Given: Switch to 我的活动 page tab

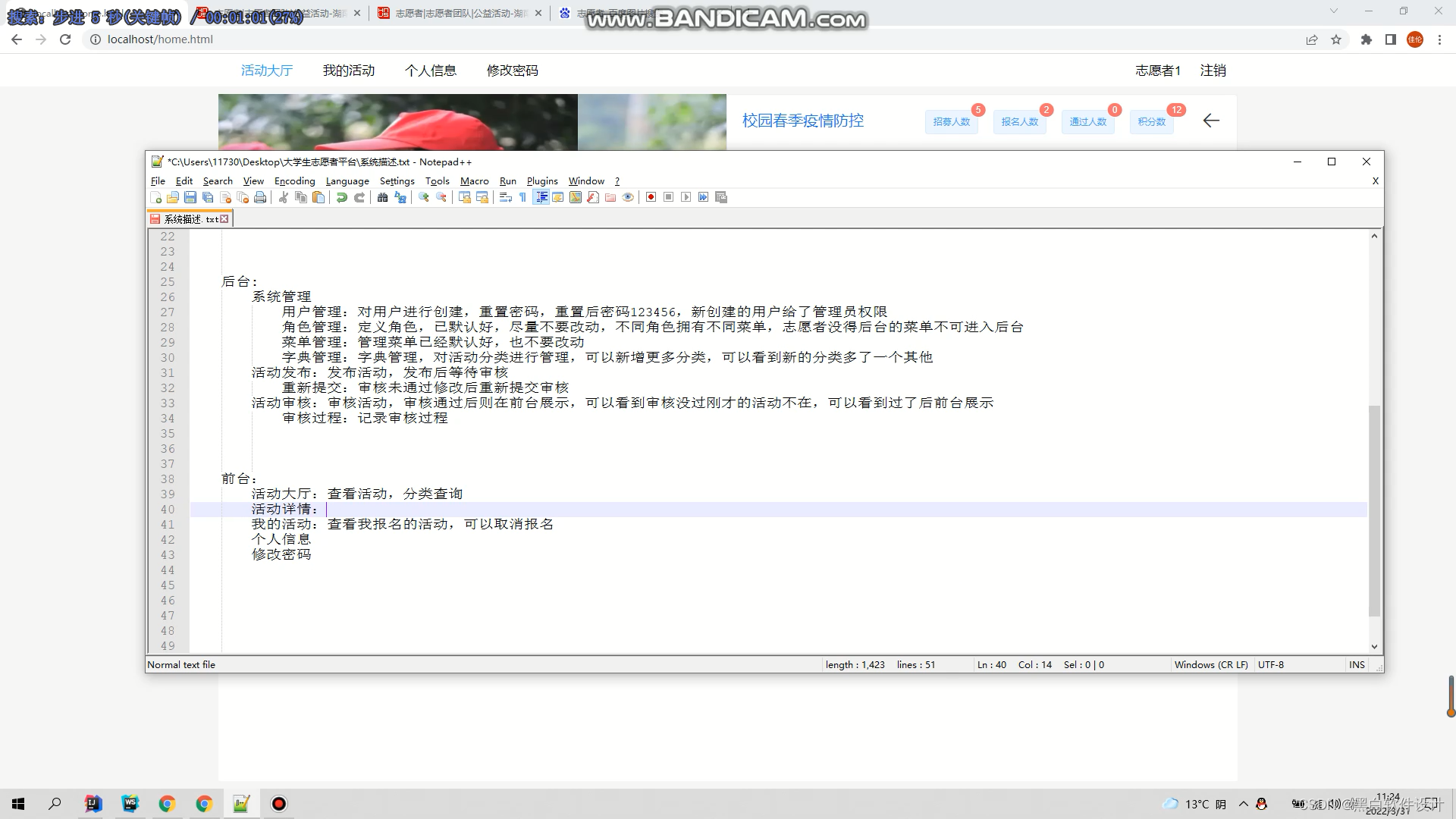Looking at the screenshot, I should pyautogui.click(x=349, y=71).
